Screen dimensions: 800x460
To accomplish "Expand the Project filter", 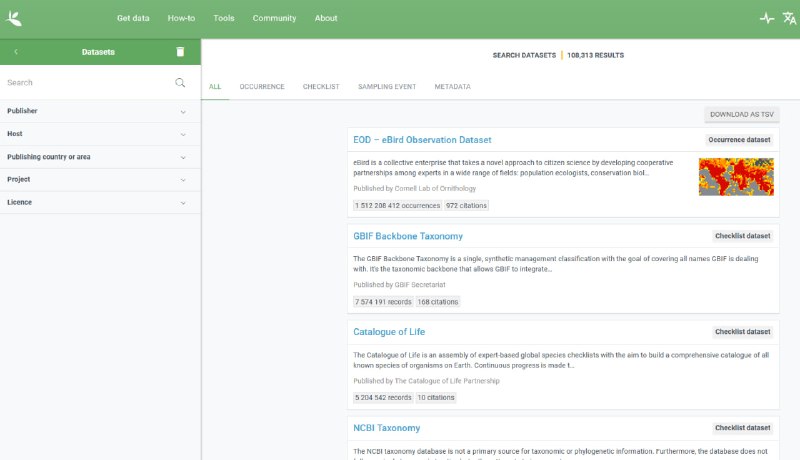I will (x=100, y=180).
